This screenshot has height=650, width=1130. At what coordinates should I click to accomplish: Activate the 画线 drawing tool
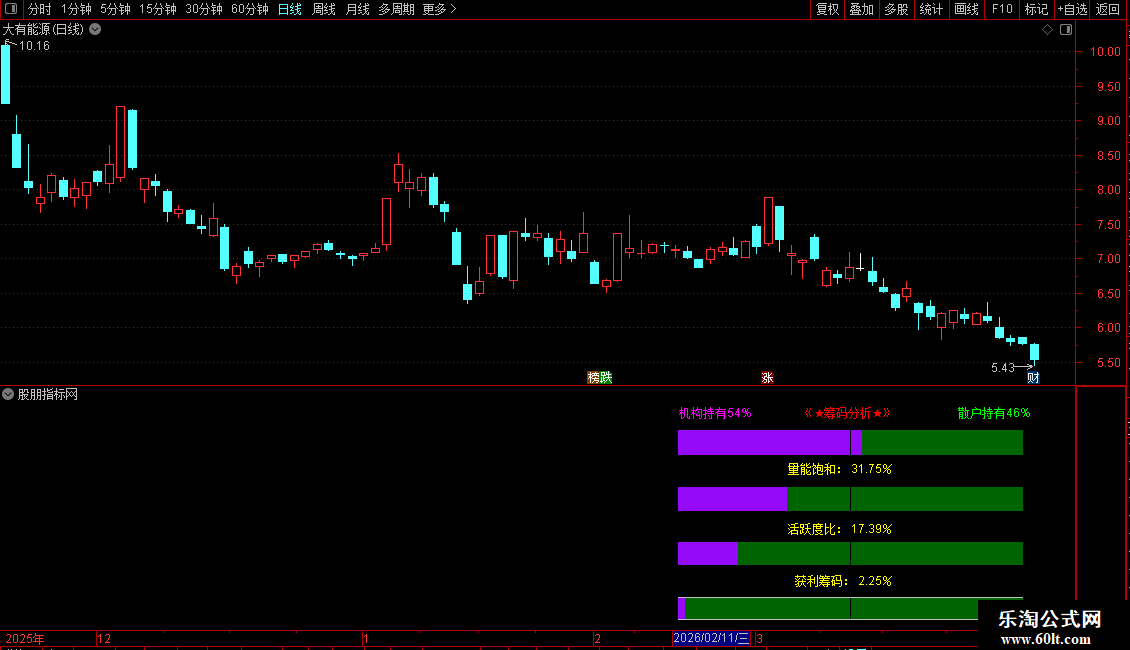[966, 9]
